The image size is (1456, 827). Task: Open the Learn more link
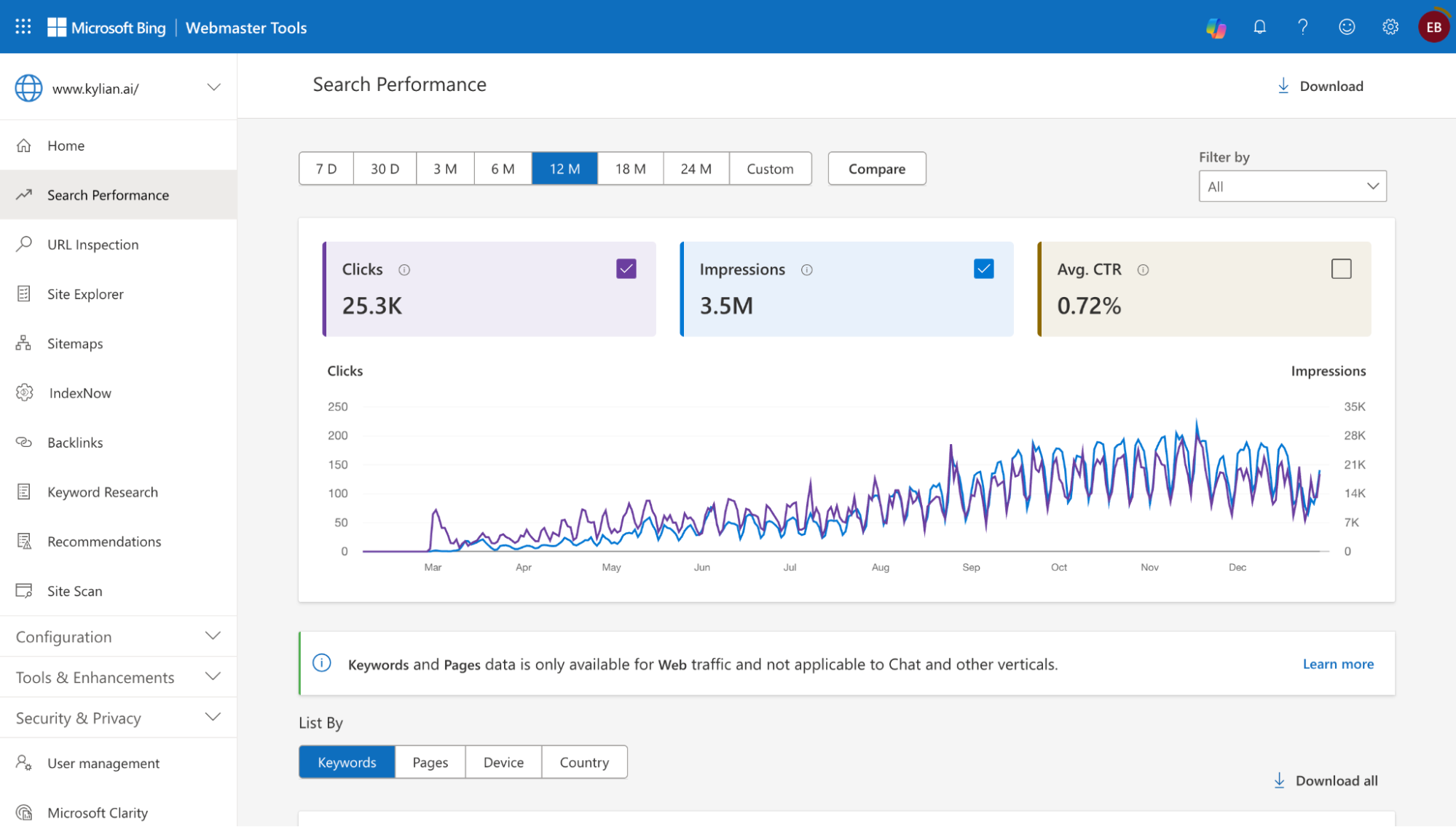(1337, 664)
